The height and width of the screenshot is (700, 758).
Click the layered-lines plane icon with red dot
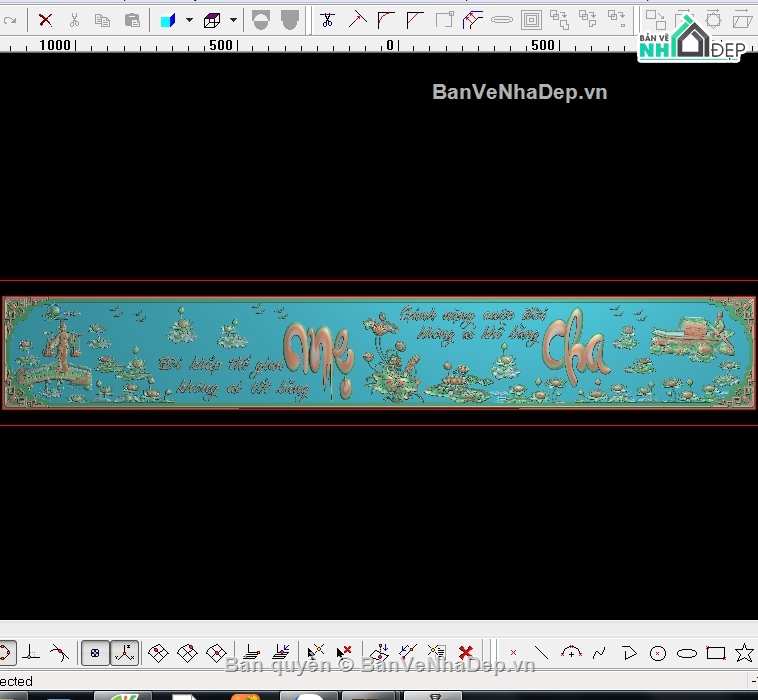251,653
